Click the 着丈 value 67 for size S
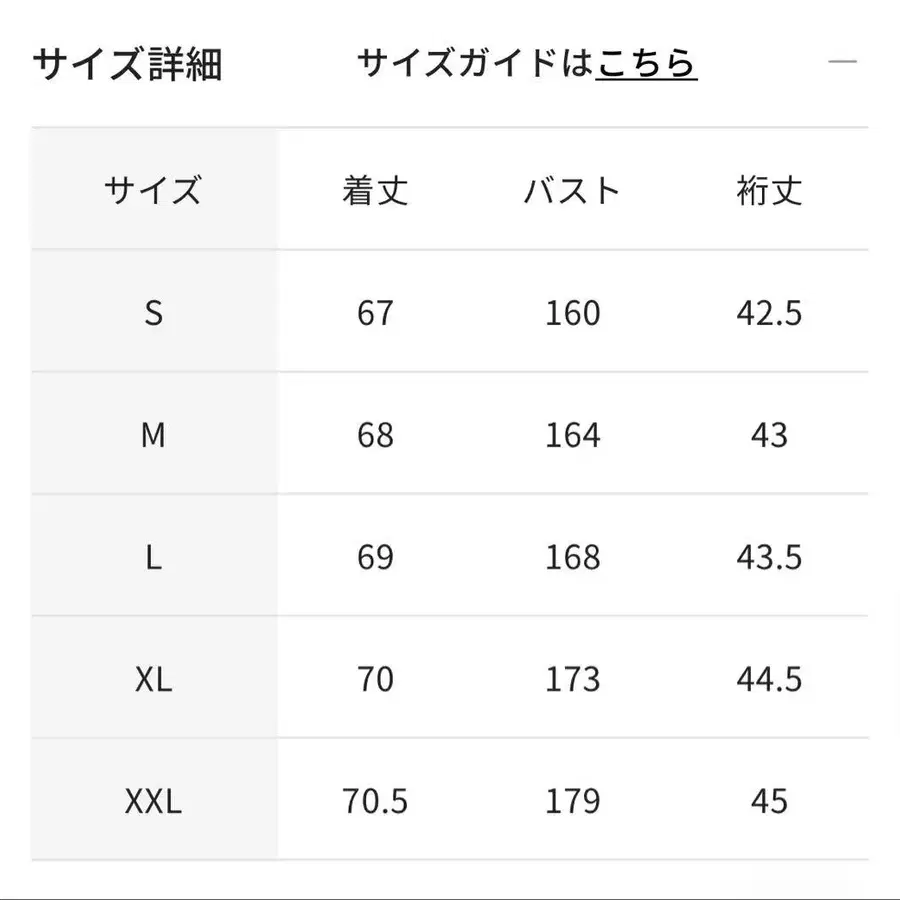The image size is (900, 900). 373,313
